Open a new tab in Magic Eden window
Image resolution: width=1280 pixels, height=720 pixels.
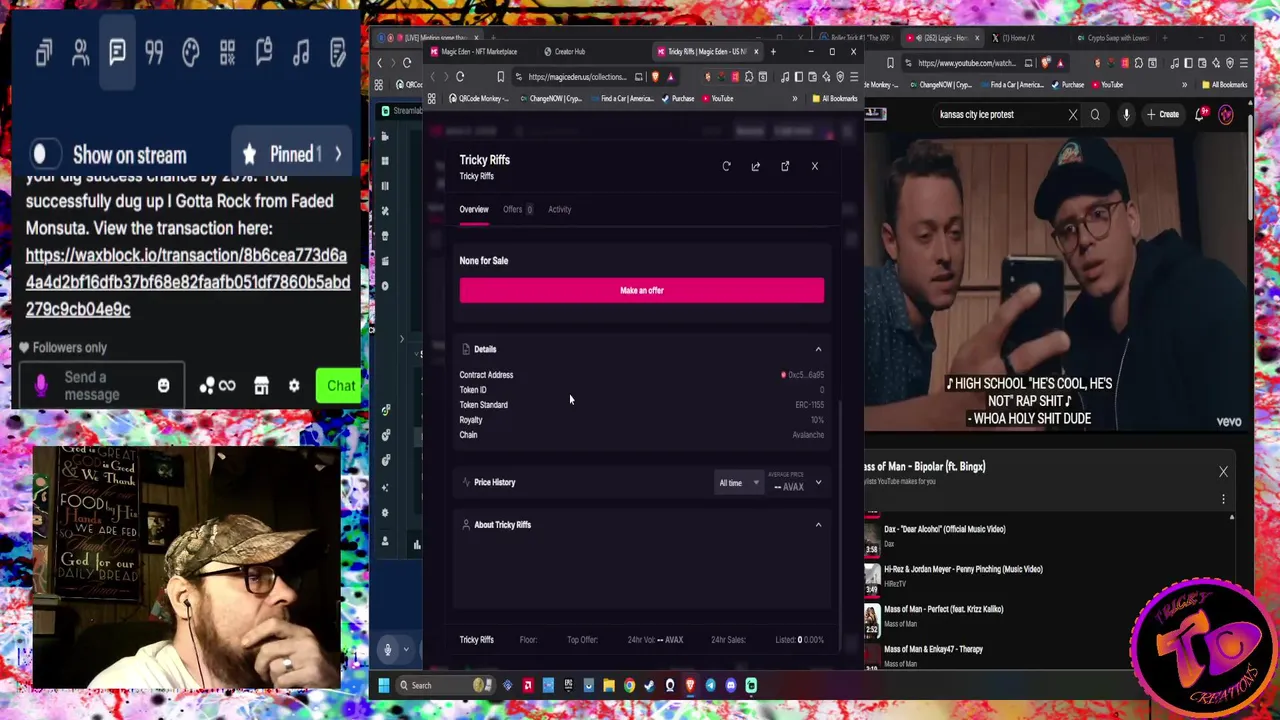pyautogui.click(x=773, y=52)
